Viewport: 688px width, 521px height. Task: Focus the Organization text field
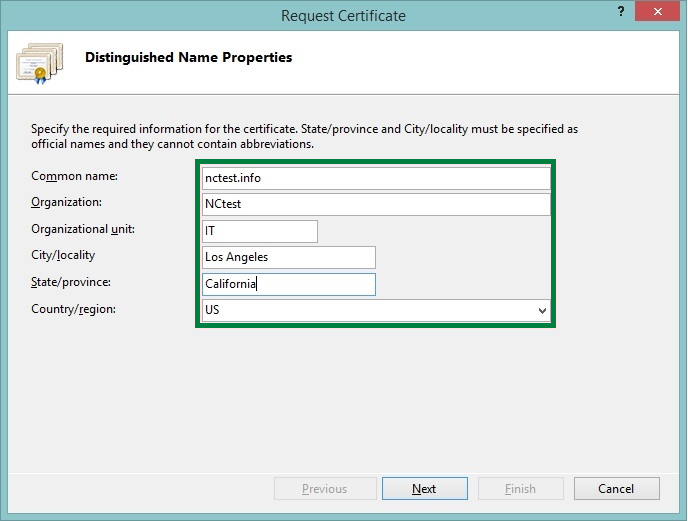point(376,204)
